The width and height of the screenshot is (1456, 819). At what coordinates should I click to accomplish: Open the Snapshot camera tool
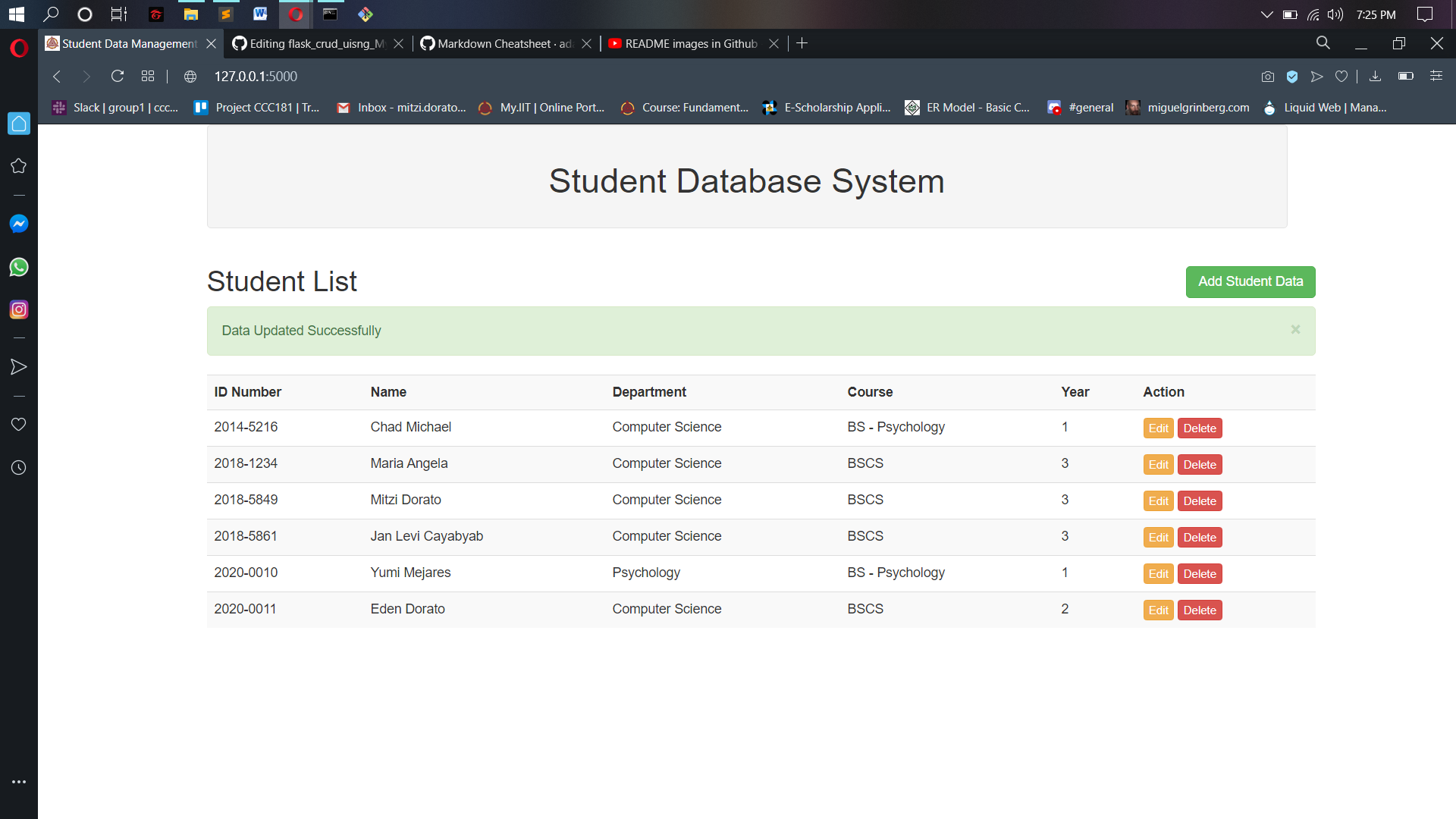pyautogui.click(x=1267, y=76)
